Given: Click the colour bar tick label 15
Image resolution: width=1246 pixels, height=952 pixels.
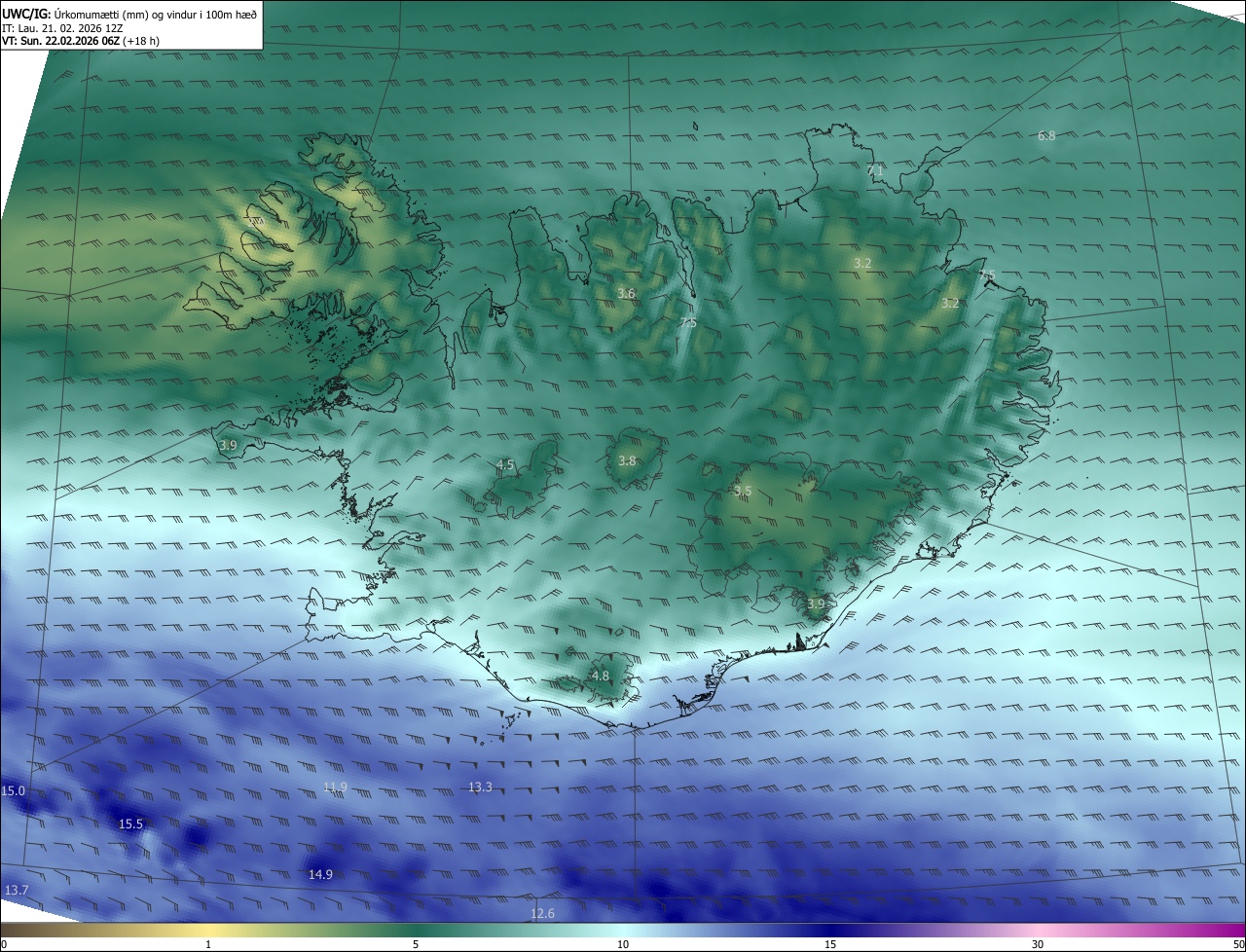Looking at the screenshot, I should coord(830,944).
